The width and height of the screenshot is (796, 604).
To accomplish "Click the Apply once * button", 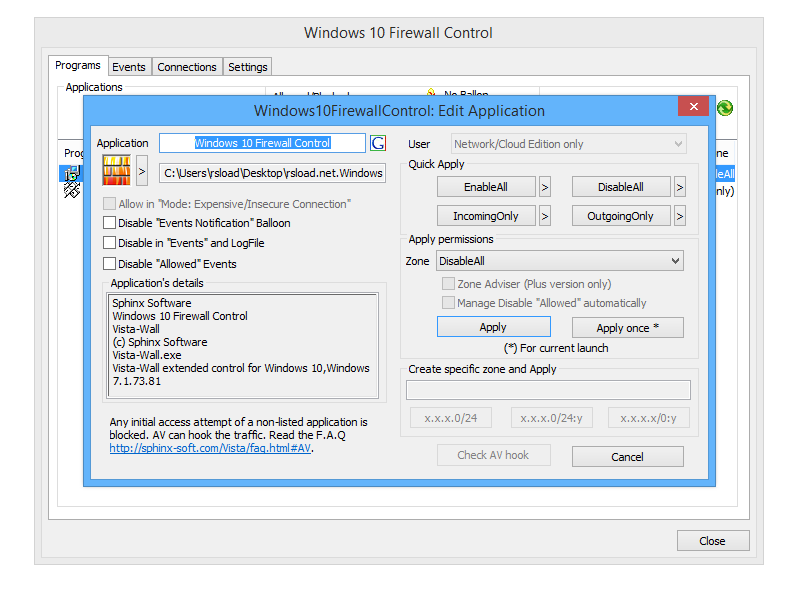I will point(627,327).
